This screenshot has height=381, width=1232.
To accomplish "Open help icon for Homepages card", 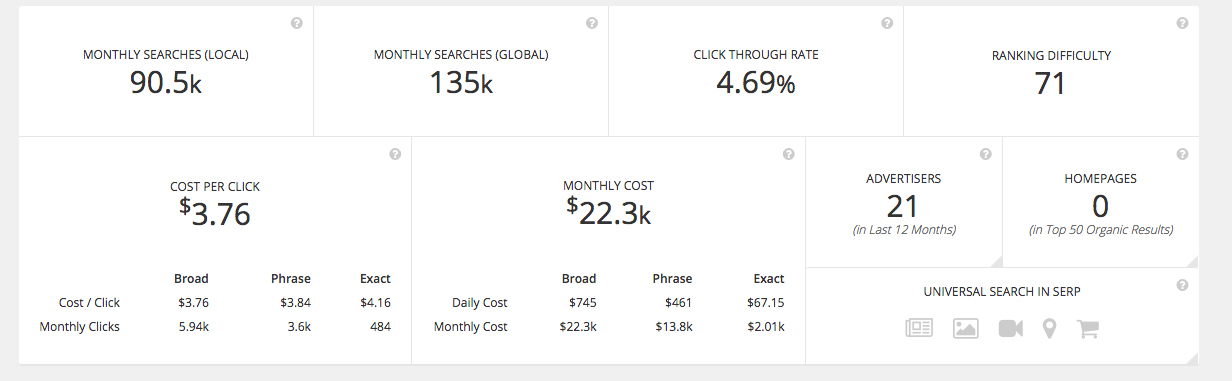I will click(x=1183, y=154).
